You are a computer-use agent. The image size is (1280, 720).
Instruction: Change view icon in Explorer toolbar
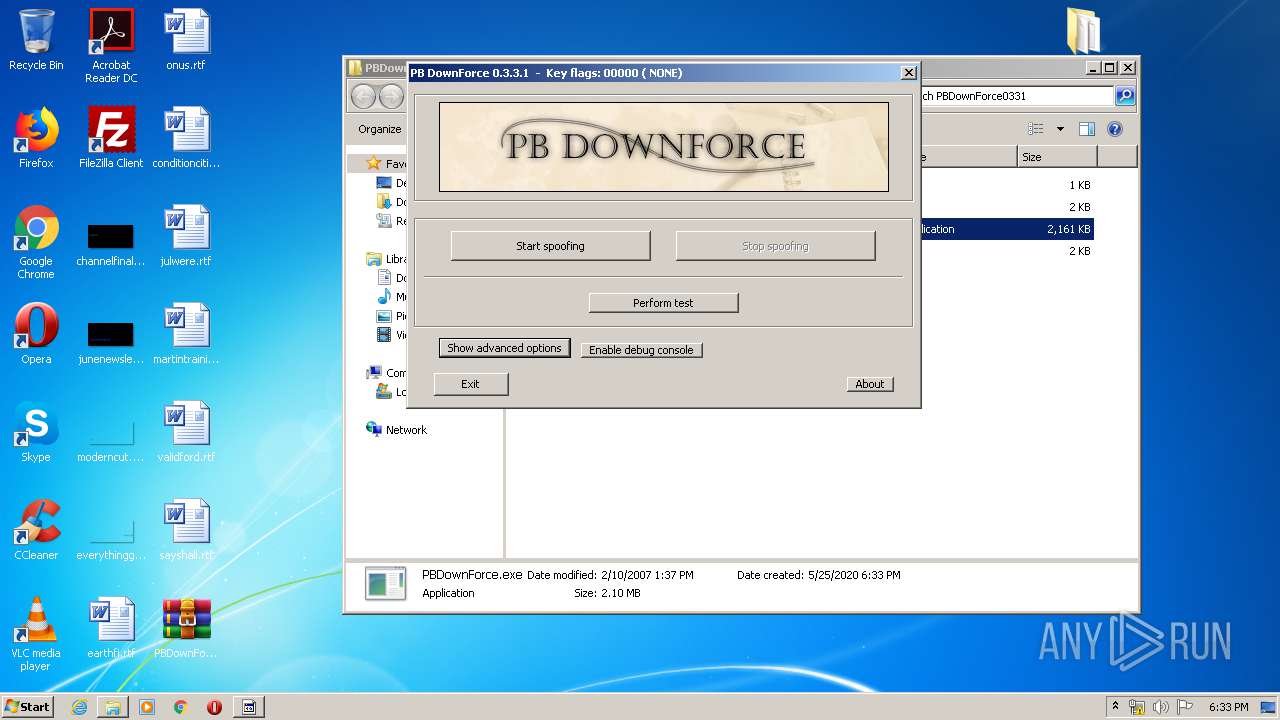point(1036,129)
